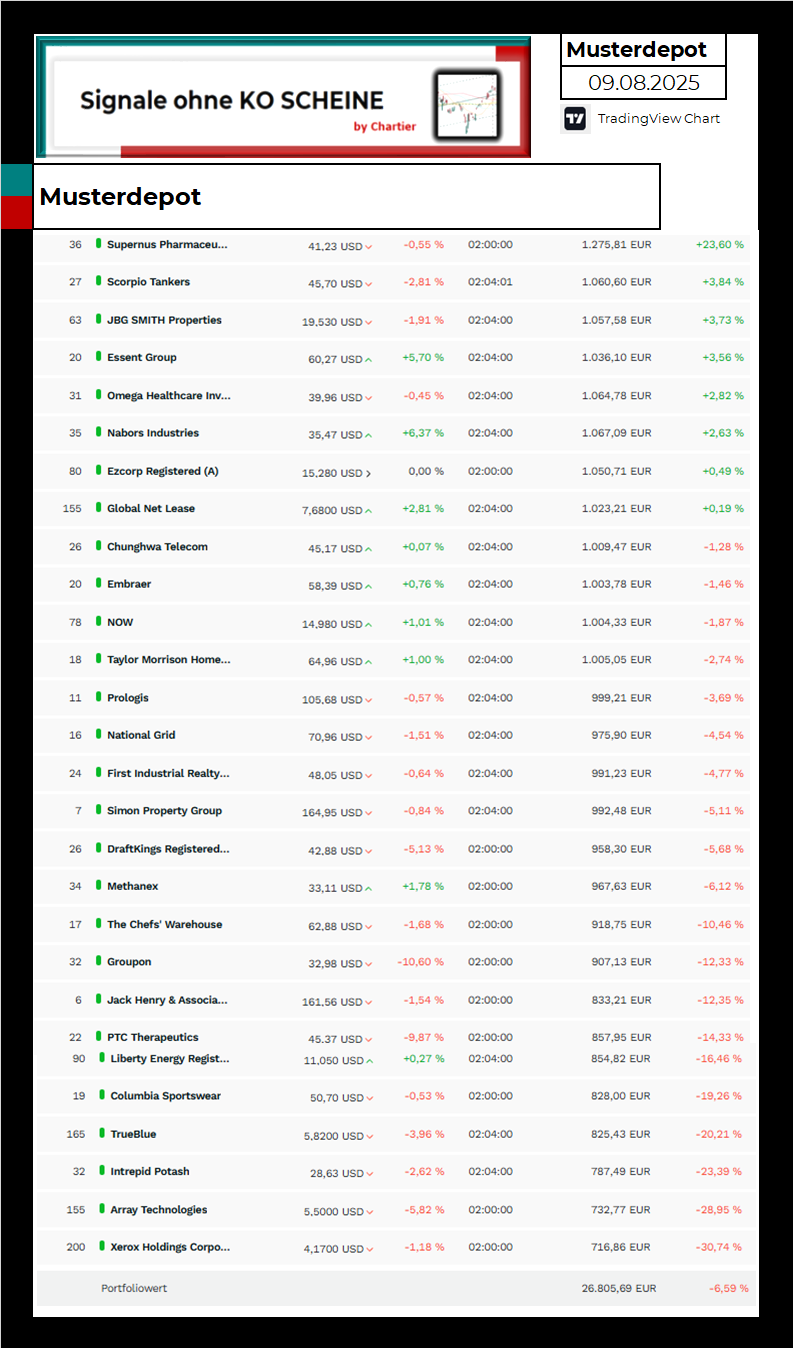Open JBG SMITH Properties entry

tap(393, 320)
